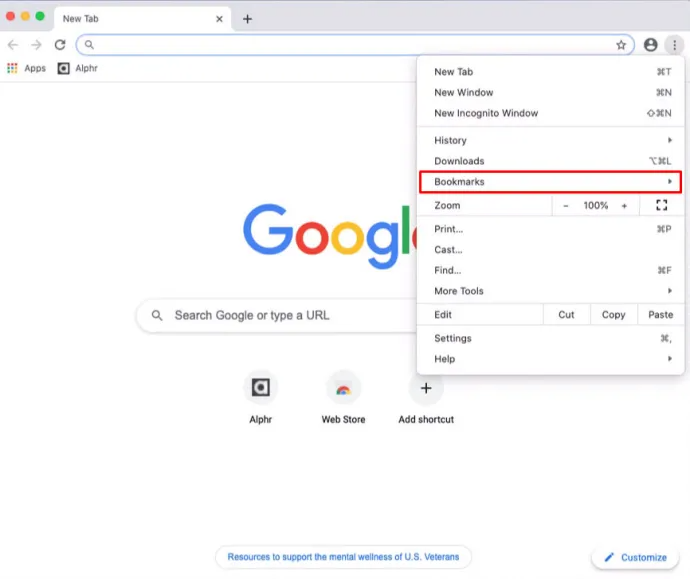The image size is (690, 579).
Task: Click the Google search box
Action: tap(276, 315)
